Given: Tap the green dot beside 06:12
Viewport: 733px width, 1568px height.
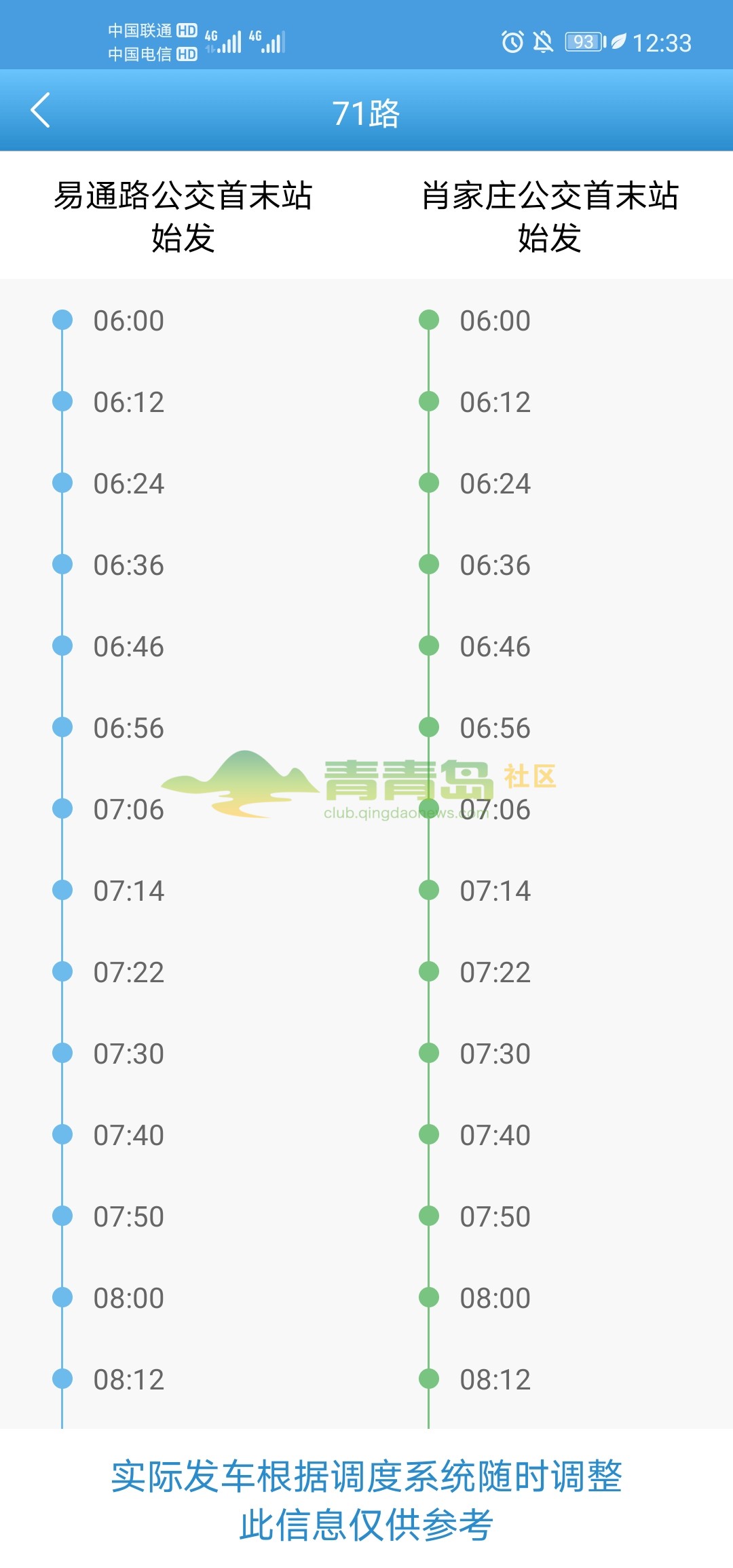Looking at the screenshot, I should [x=429, y=401].
